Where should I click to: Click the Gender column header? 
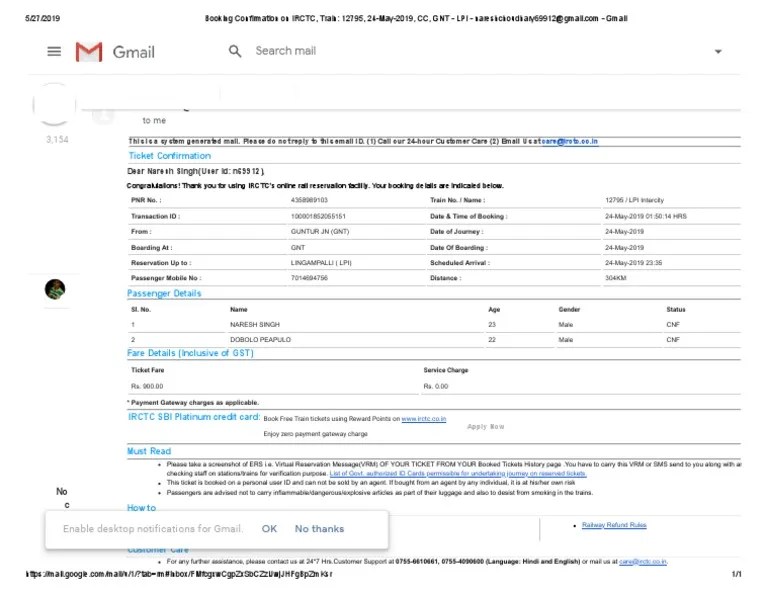(569, 309)
